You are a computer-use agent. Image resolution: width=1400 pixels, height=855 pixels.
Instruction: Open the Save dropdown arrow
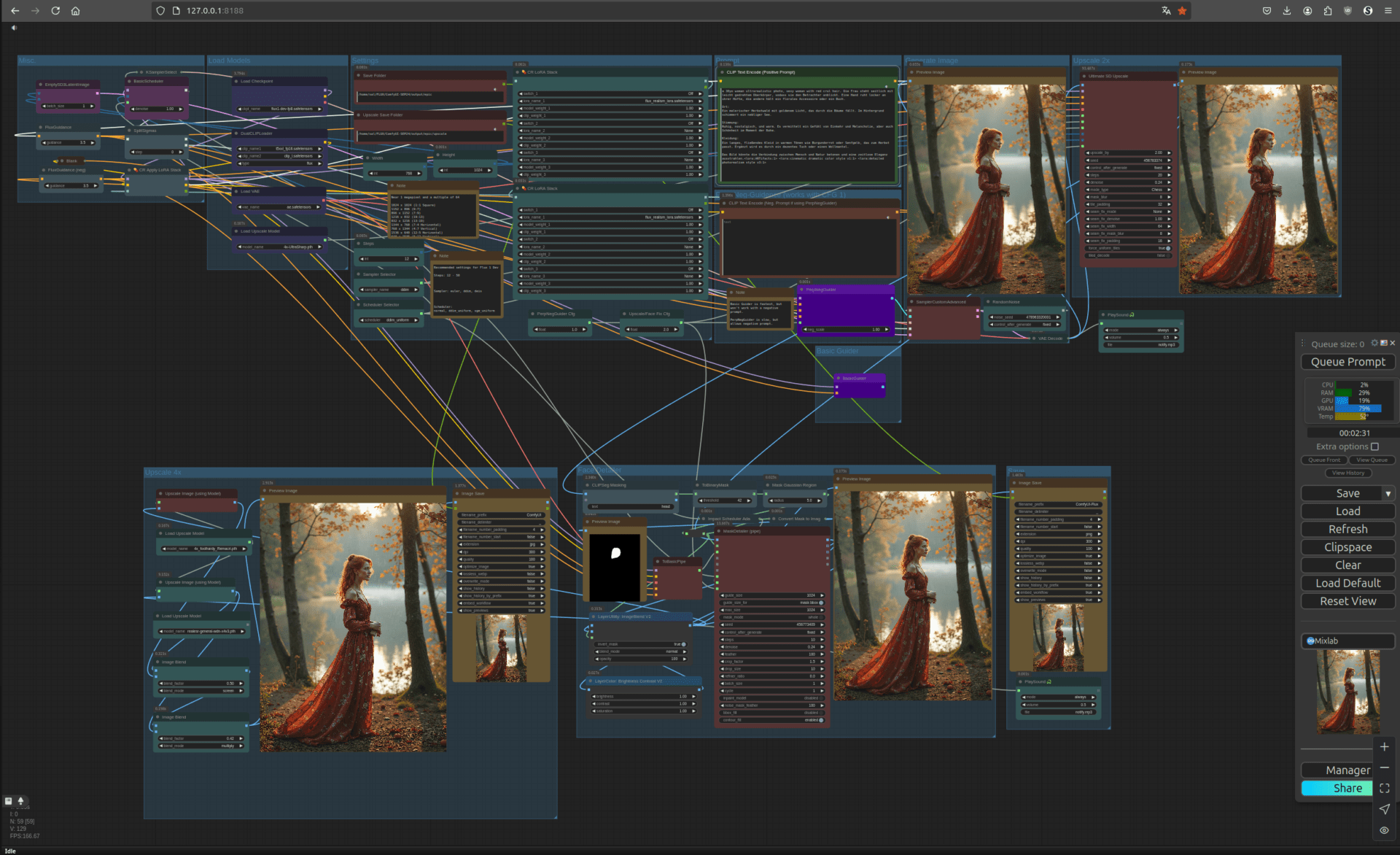(x=1388, y=494)
